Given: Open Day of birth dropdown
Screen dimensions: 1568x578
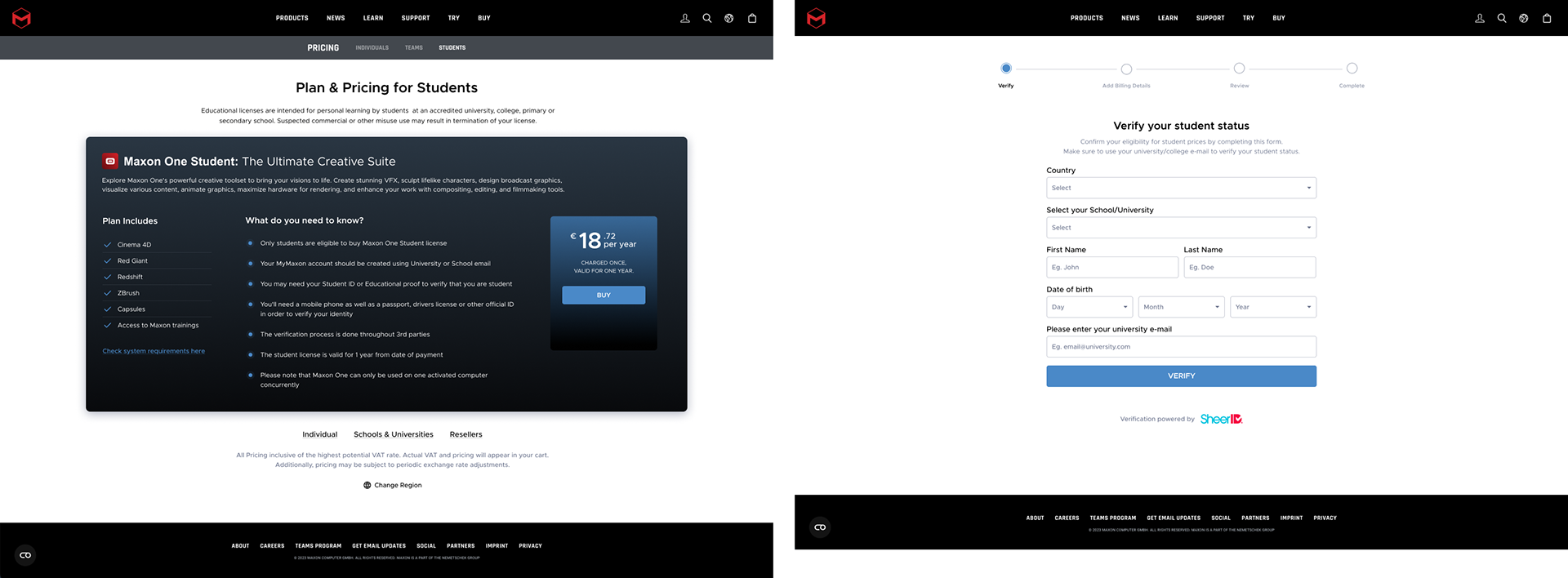Looking at the screenshot, I should (x=1089, y=307).
